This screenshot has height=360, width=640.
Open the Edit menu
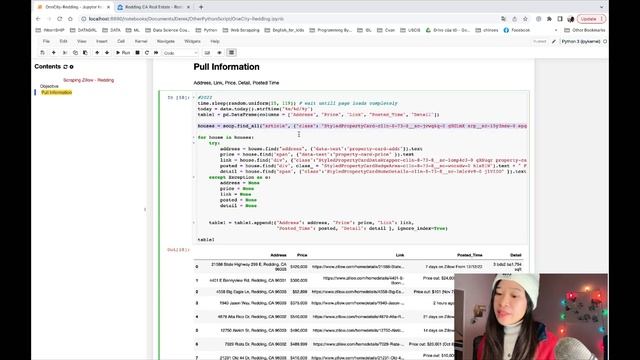(x=63, y=41)
